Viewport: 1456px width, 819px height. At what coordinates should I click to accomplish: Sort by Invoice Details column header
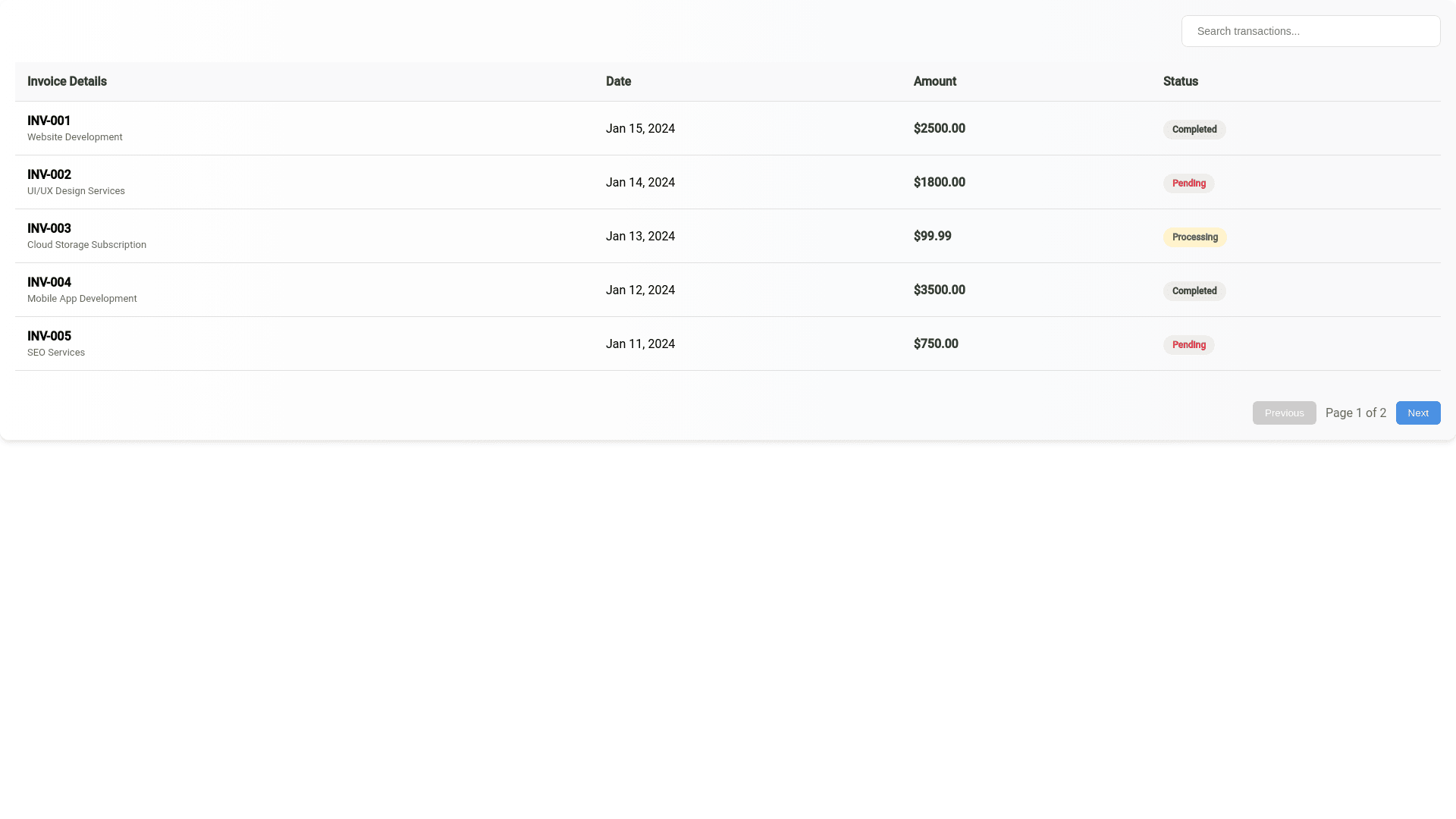(67, 82)
